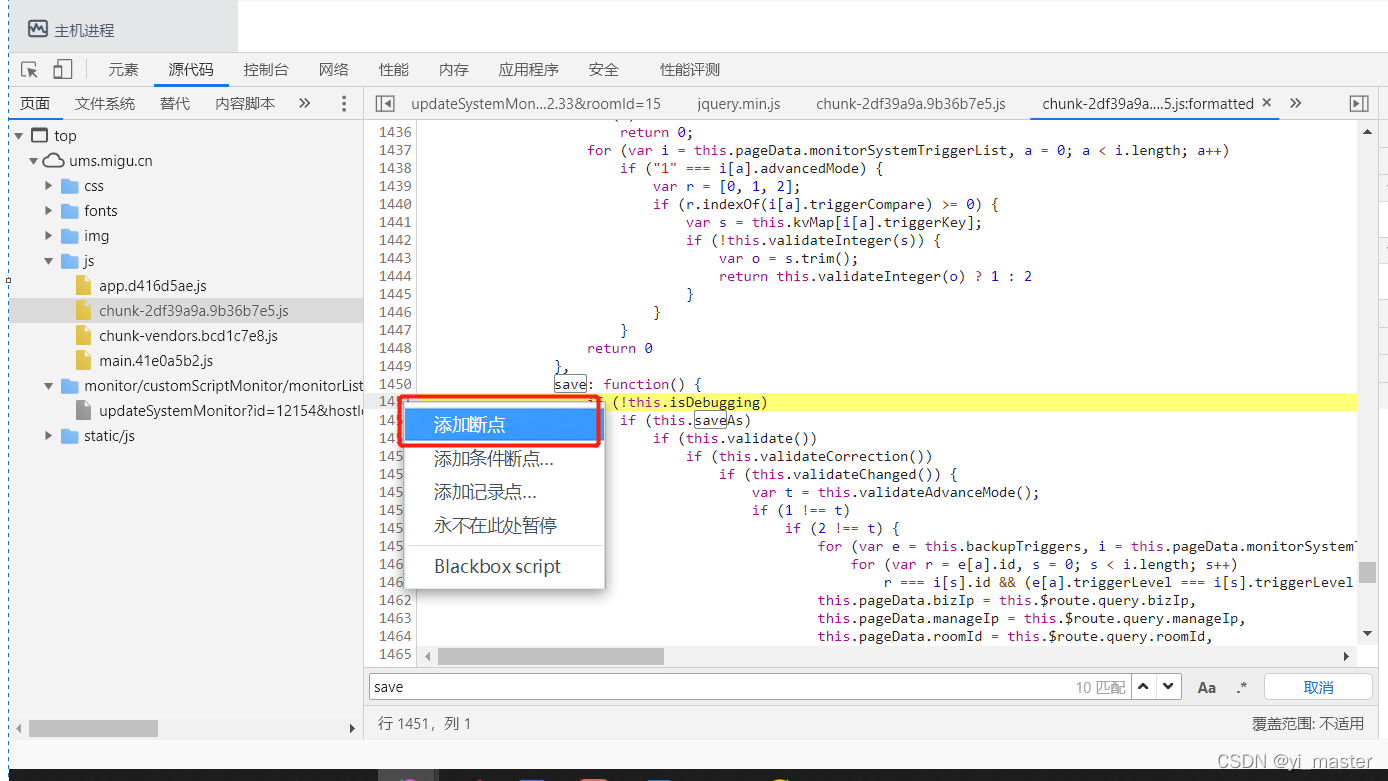
Task: Collapse the top tree node
Action: [x=18, y=135]
